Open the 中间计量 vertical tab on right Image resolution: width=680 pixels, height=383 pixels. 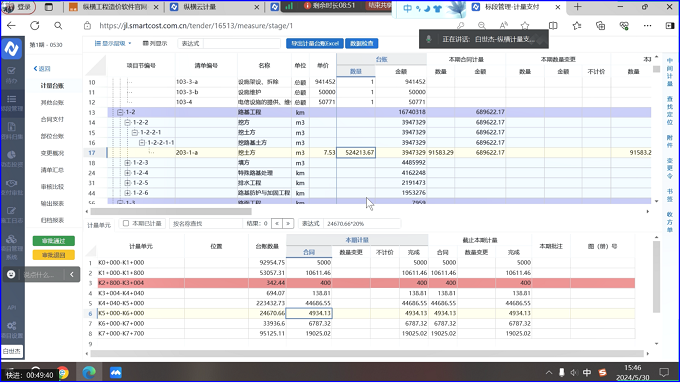point(670,72)
